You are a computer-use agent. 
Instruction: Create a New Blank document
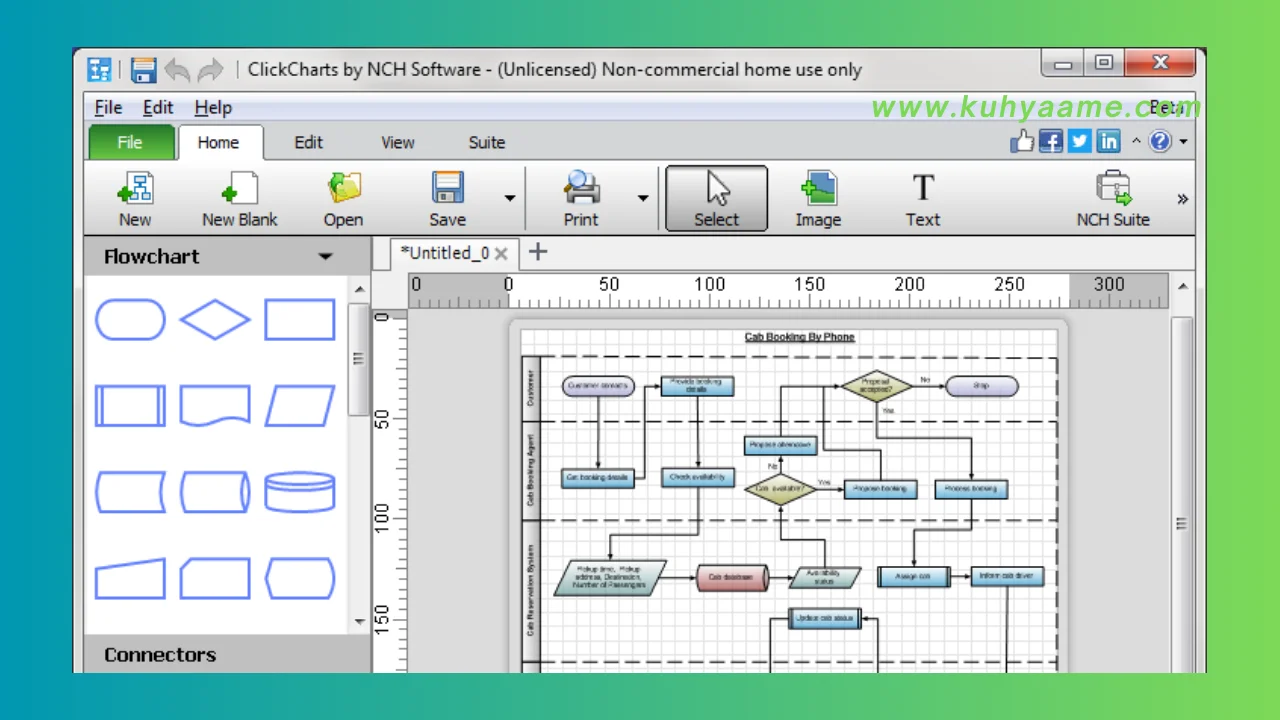[239, 199]
